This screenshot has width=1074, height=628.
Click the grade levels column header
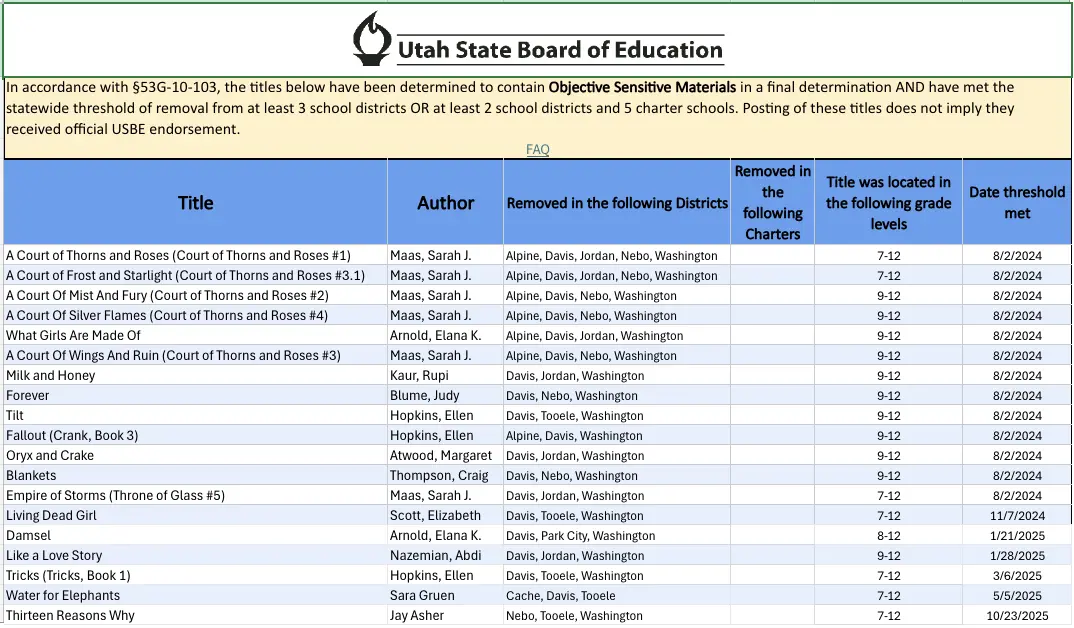coord(888,203)
